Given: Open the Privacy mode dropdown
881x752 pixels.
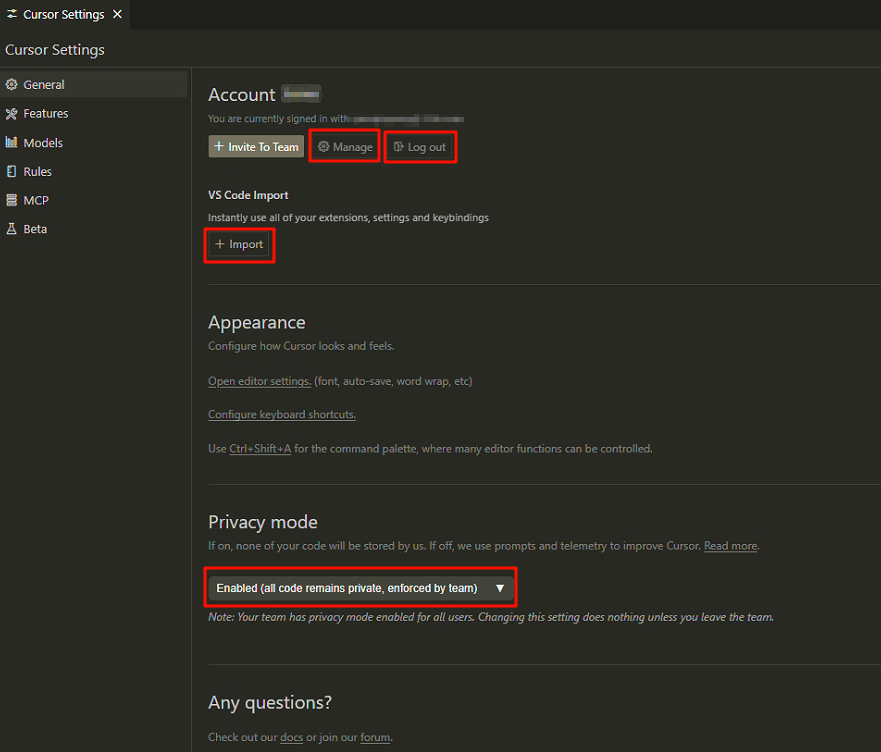Looking at the screenshot, I should (x=360, y=588).
